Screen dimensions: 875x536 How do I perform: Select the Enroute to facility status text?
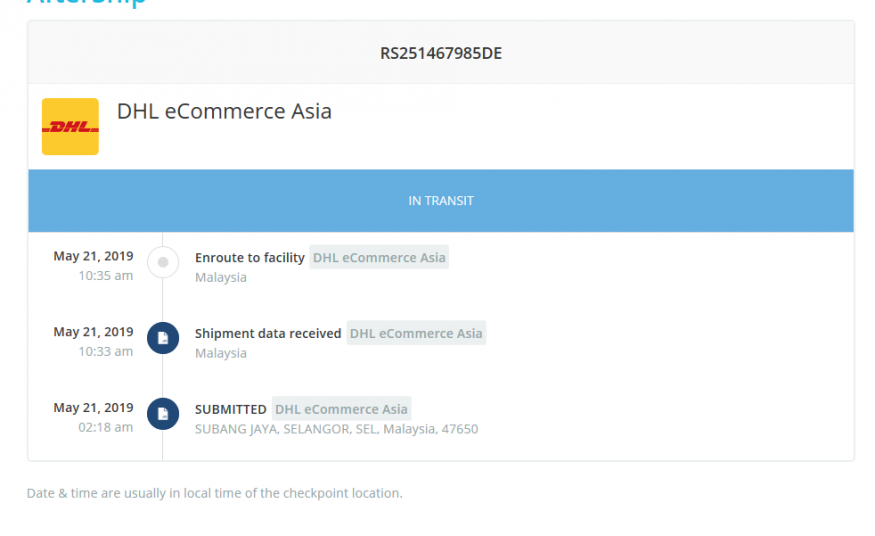tap(249, 258)
